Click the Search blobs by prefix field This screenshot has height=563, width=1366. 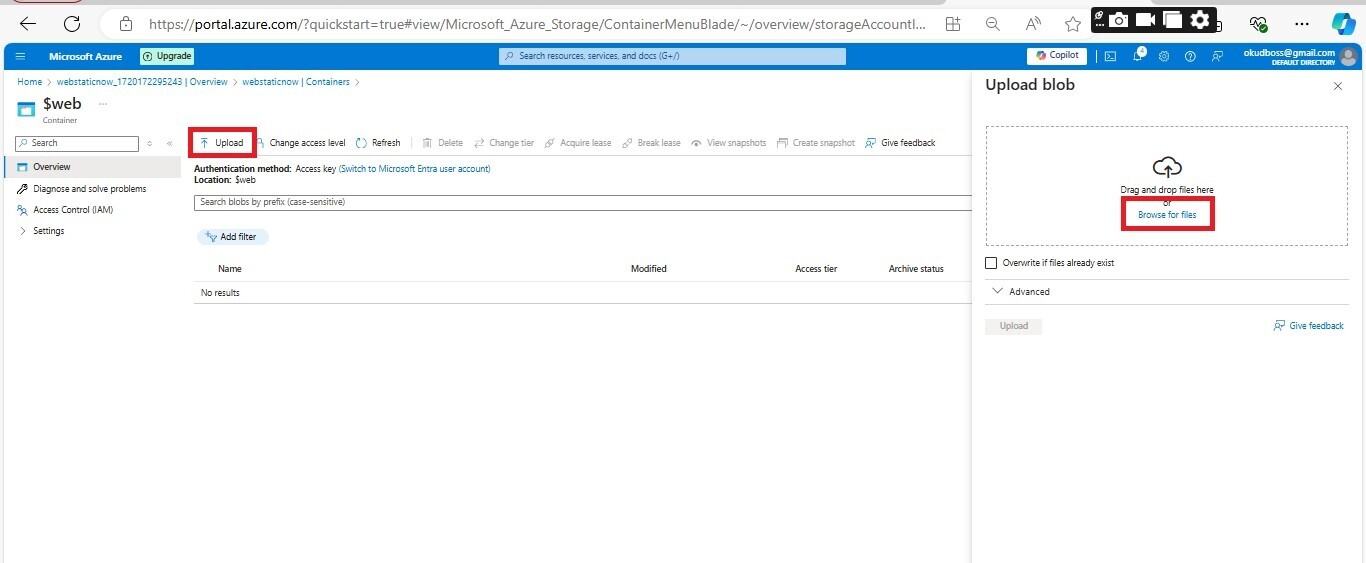583,203
